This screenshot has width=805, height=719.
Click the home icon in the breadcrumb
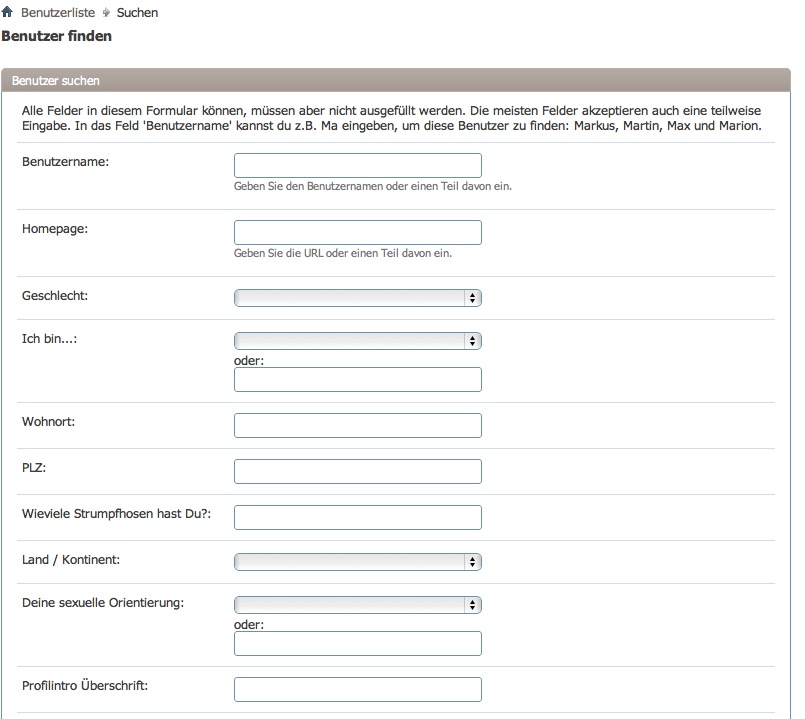pyautogui.click(x=7, y=12)
